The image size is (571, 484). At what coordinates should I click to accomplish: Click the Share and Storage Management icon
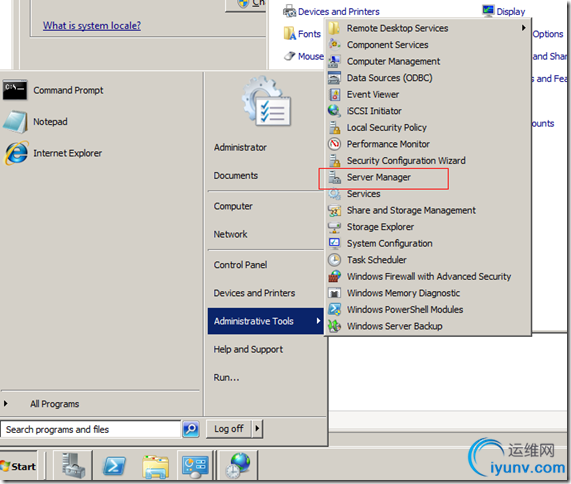click(x=334, y=210)
